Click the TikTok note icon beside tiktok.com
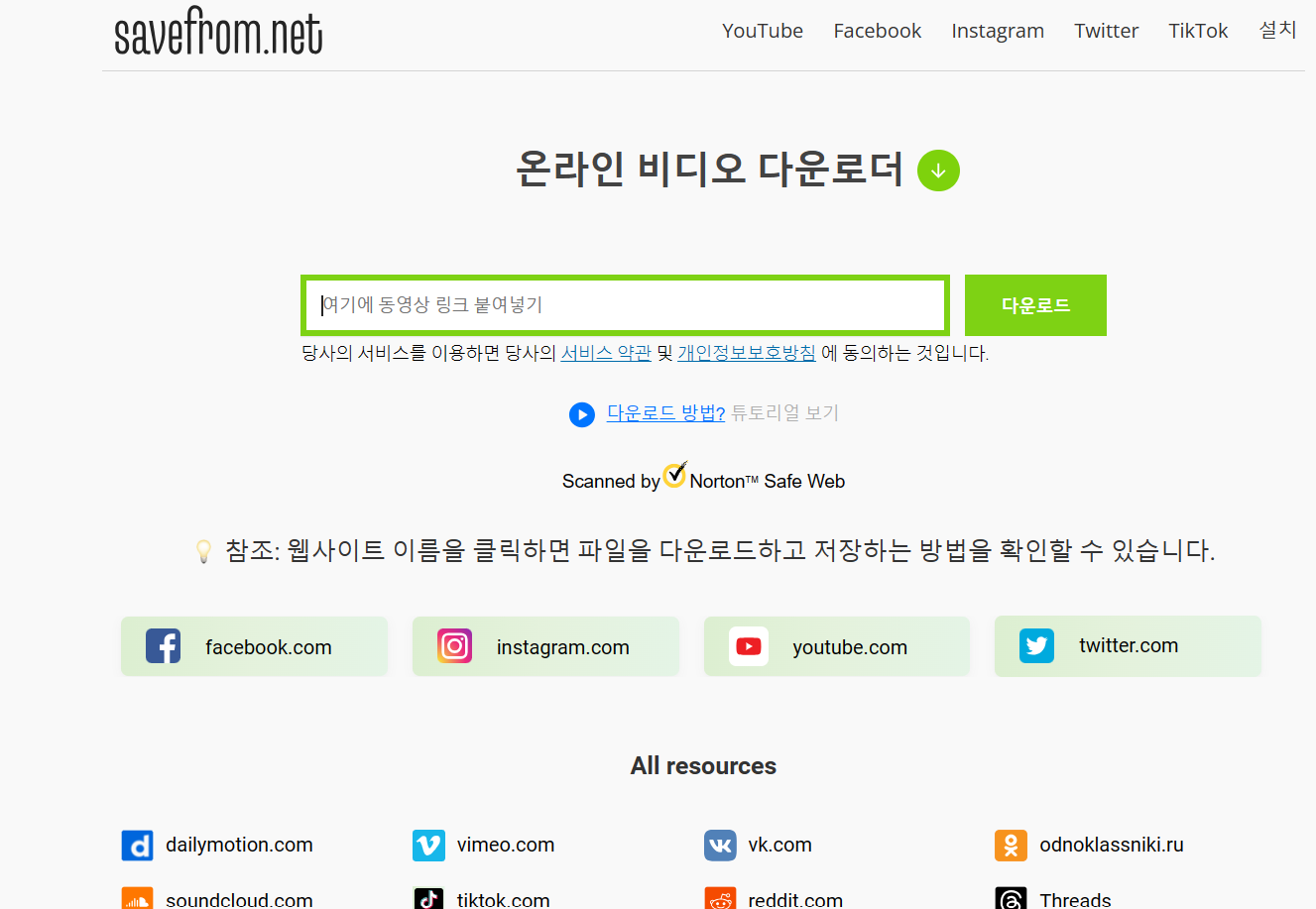Image resolution: width=1316 pixels, height=909 pixels. point(428,898)
